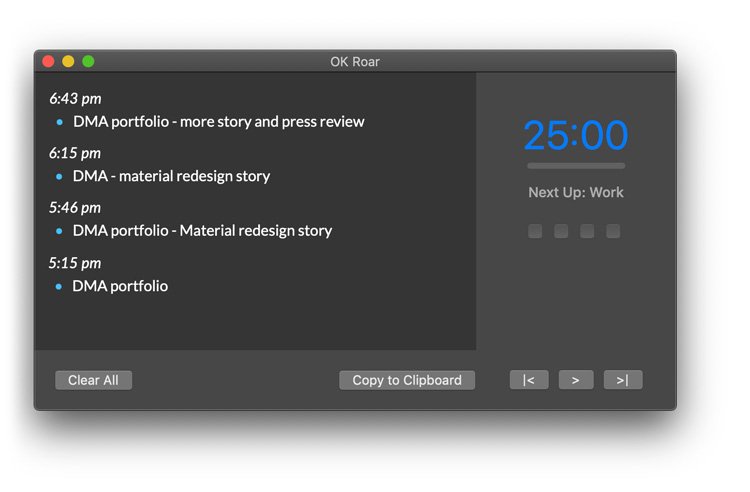Select 'DMA - material redesign story' entry
750x492 pixels.
[171, 176]
